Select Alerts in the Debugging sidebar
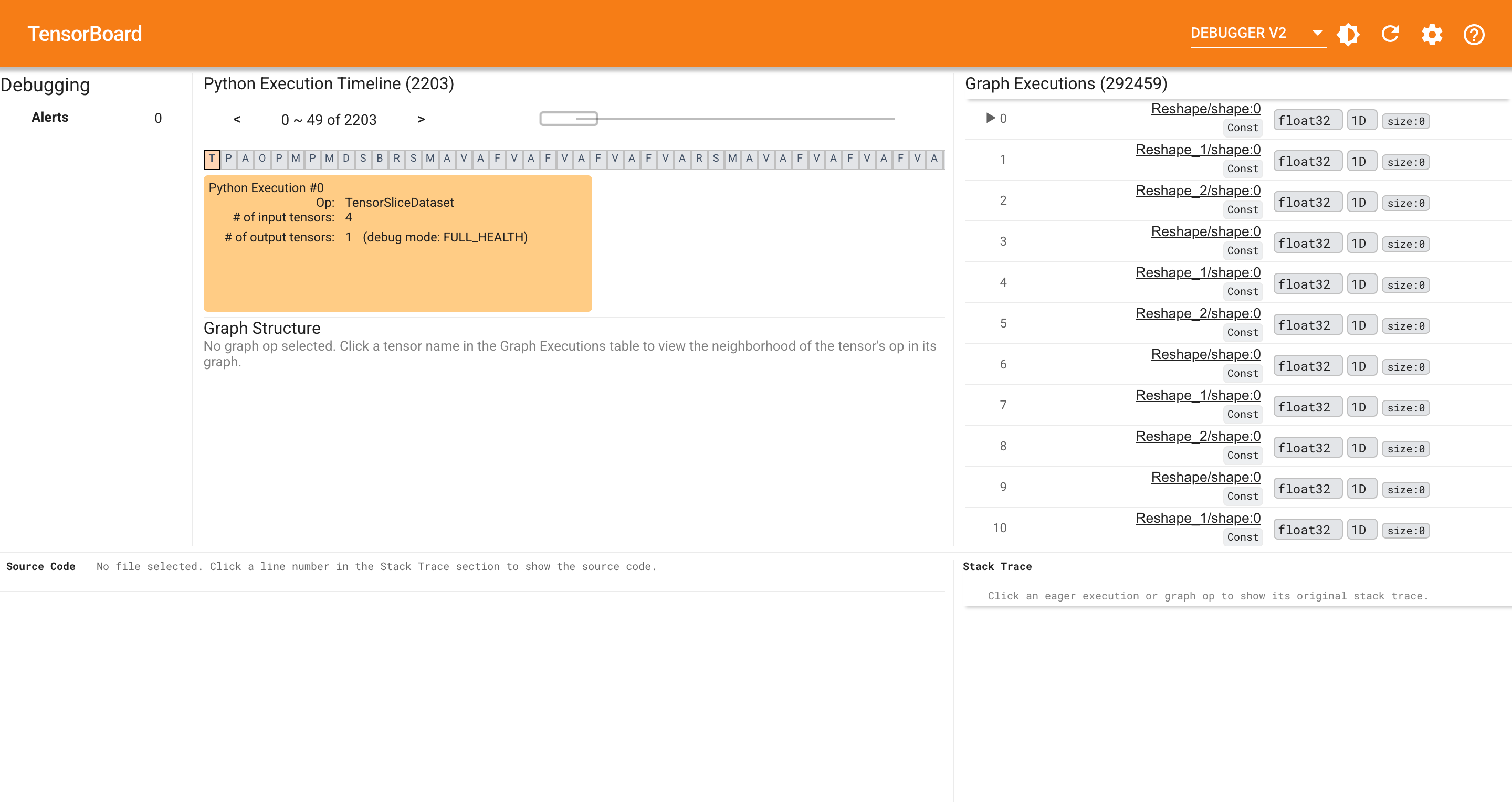The width and height of the screenshot is (1512, 802). pos(49,117)
